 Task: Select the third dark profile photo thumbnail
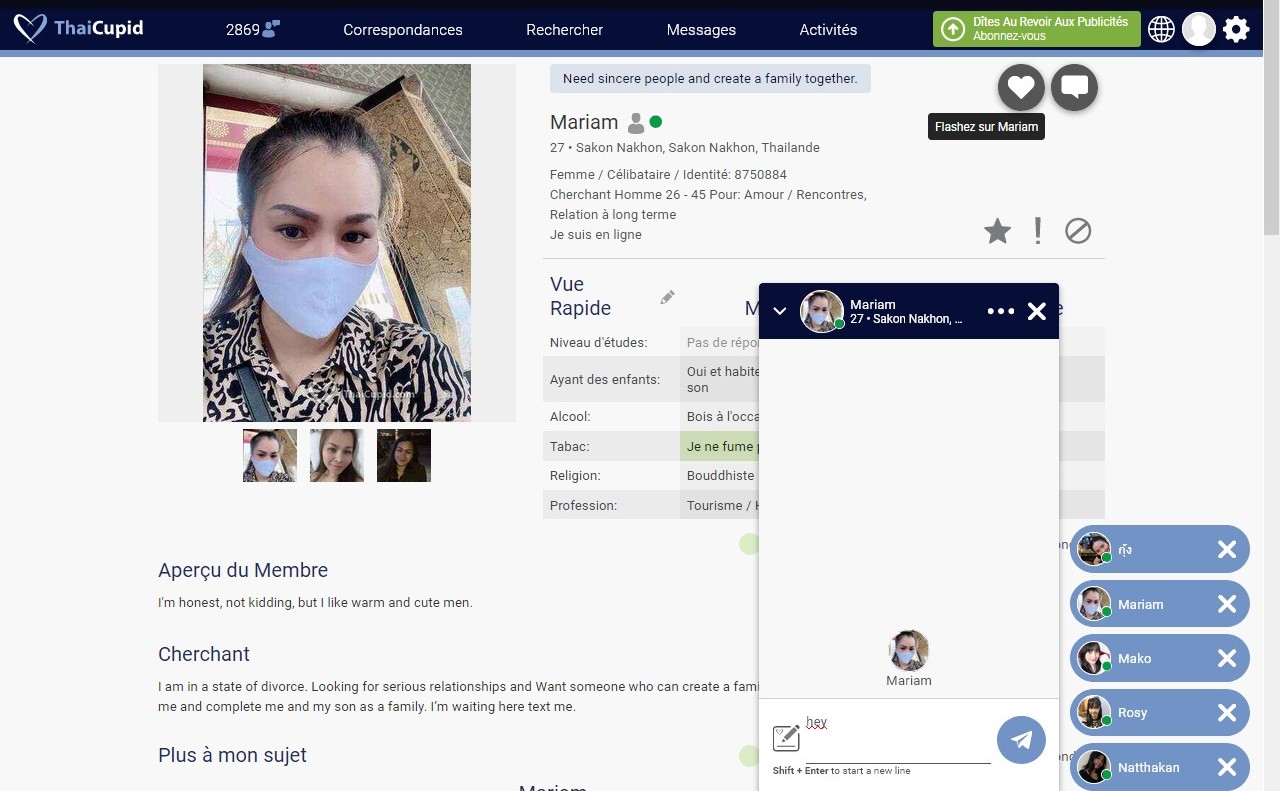pos(404,456)
